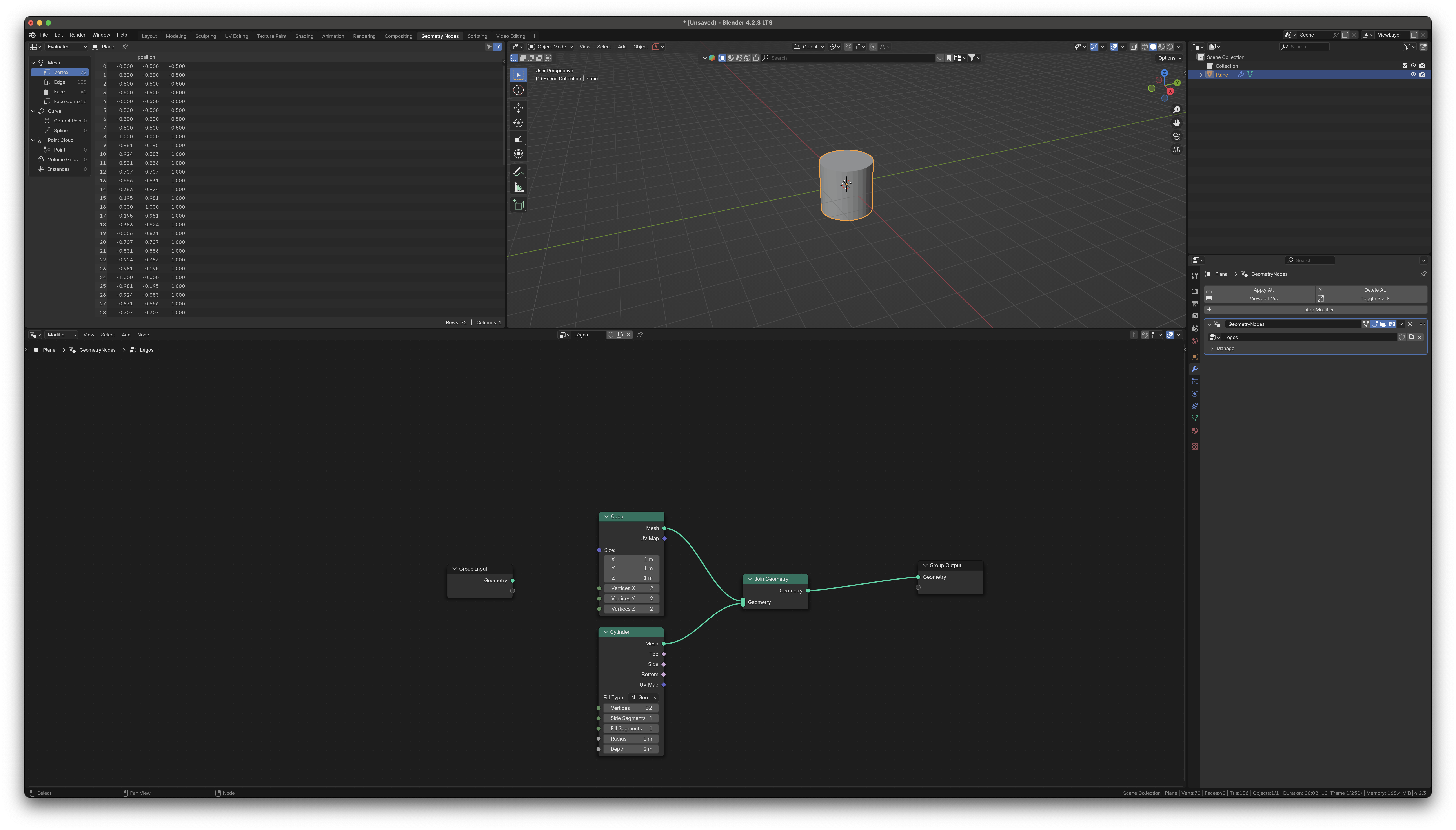Open the Texture properties tab
The height and width of the screenshot is (830, 1456).
tap(1194, 446)
